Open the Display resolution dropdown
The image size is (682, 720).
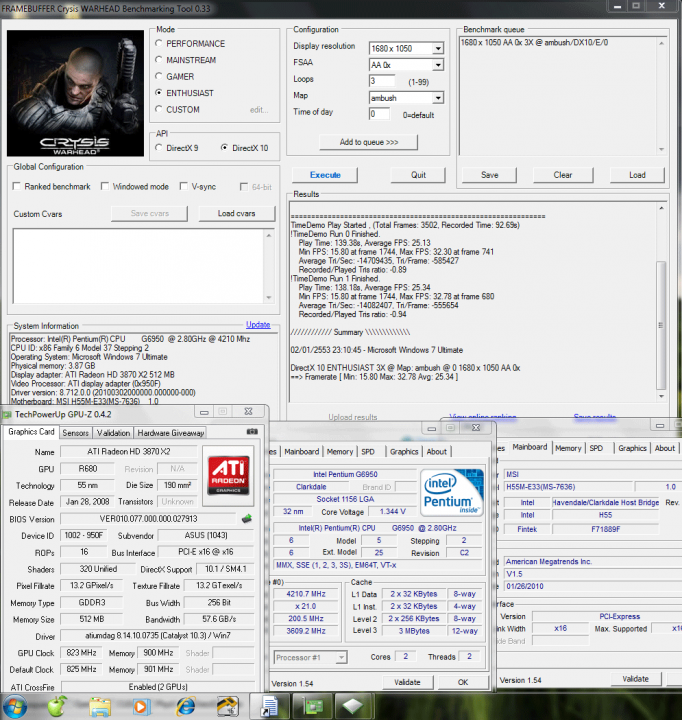point(438,48)
